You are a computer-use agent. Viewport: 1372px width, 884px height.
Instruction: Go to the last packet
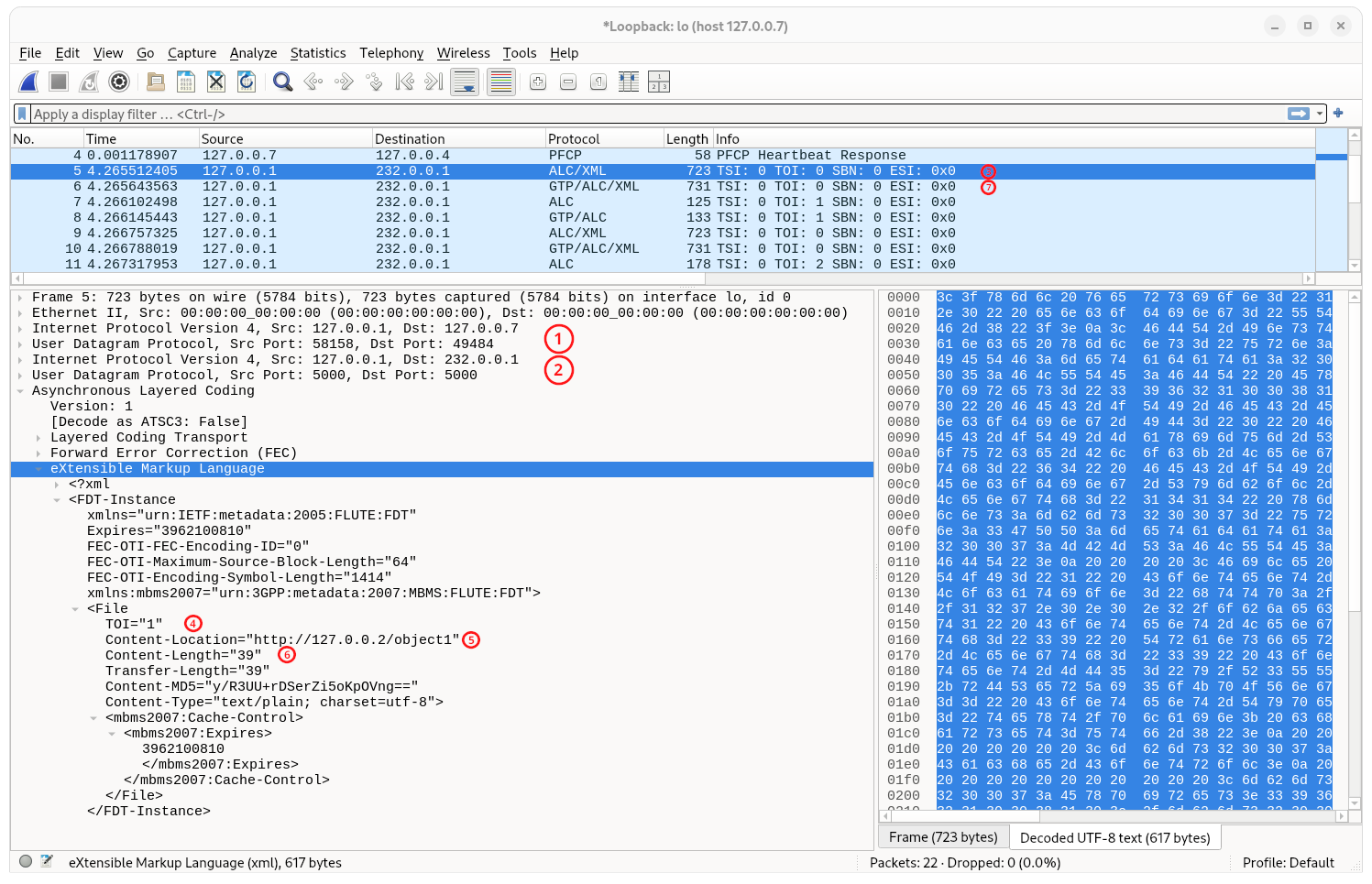[x=432, y=82]
